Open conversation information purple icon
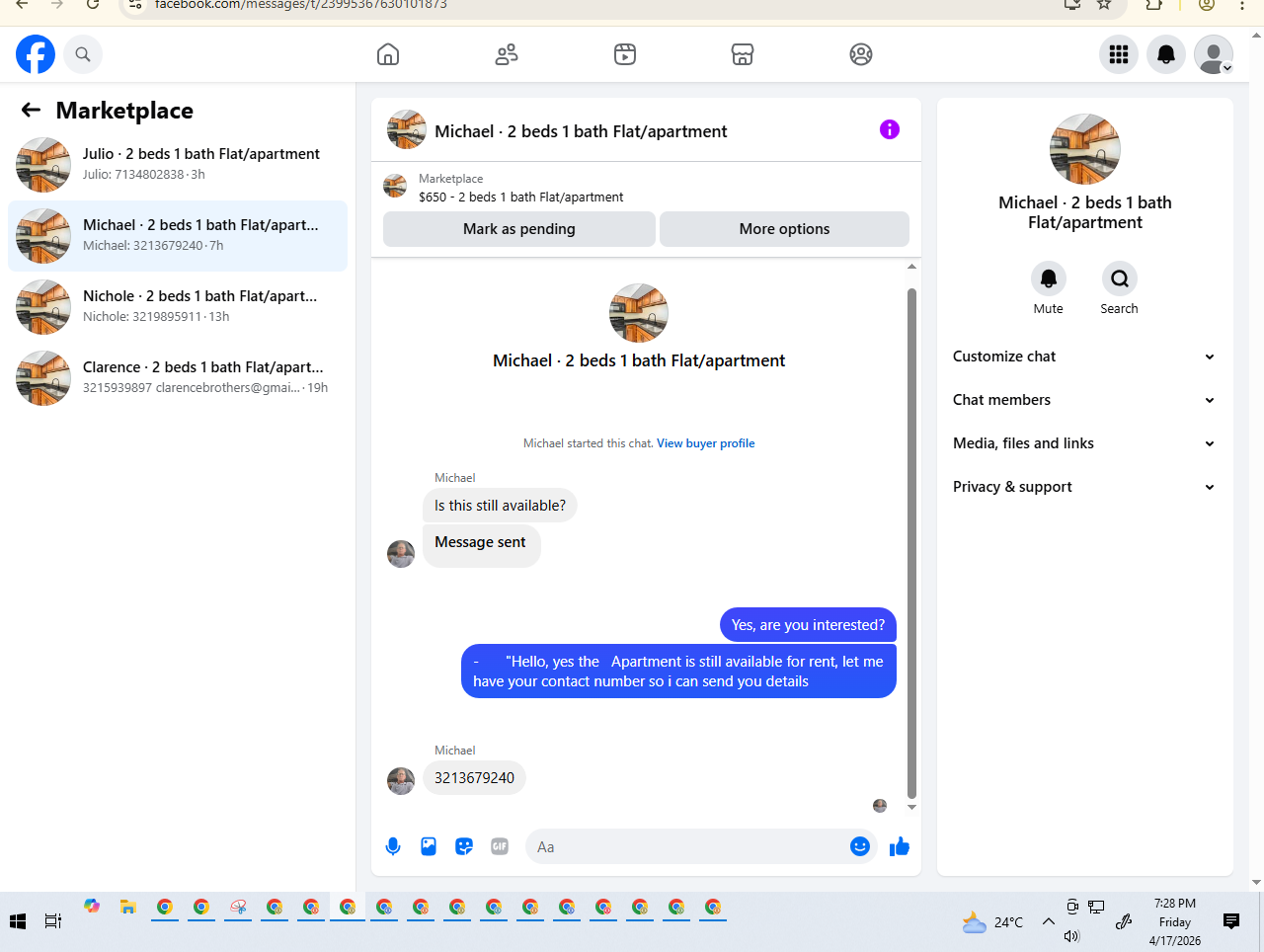This screenshot has width=1264, height=952. (890, 129)
